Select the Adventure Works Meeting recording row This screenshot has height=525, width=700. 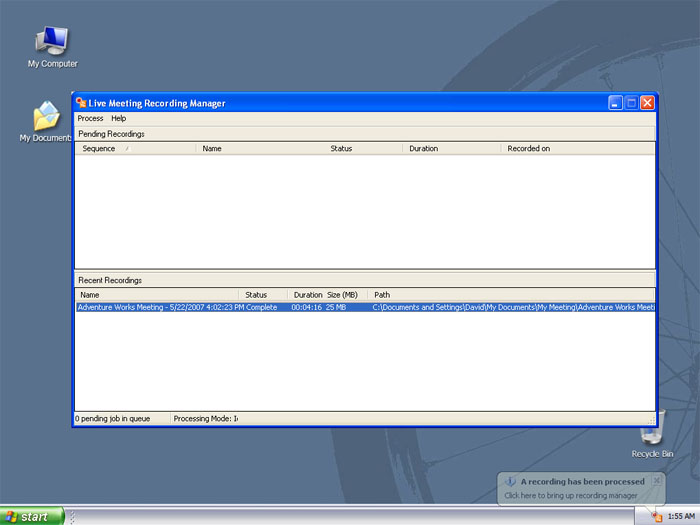click(365, 307)
